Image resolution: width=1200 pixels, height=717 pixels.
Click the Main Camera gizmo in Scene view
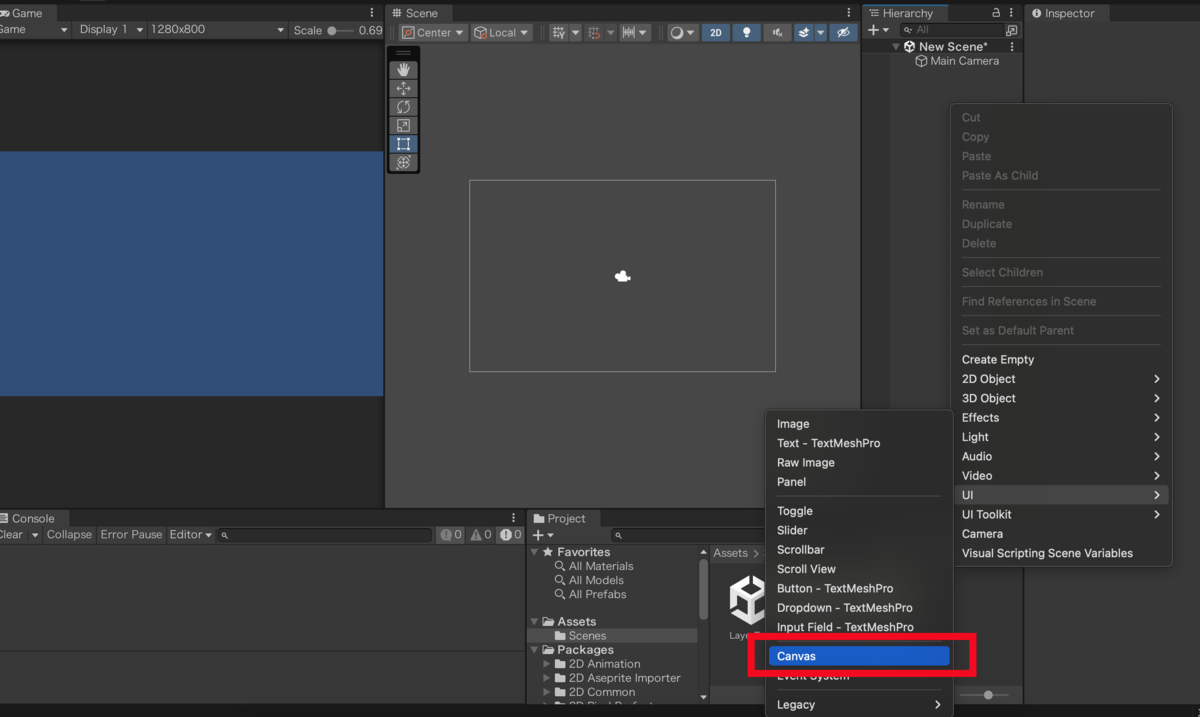pyautogui.click(x=623, y=276)
